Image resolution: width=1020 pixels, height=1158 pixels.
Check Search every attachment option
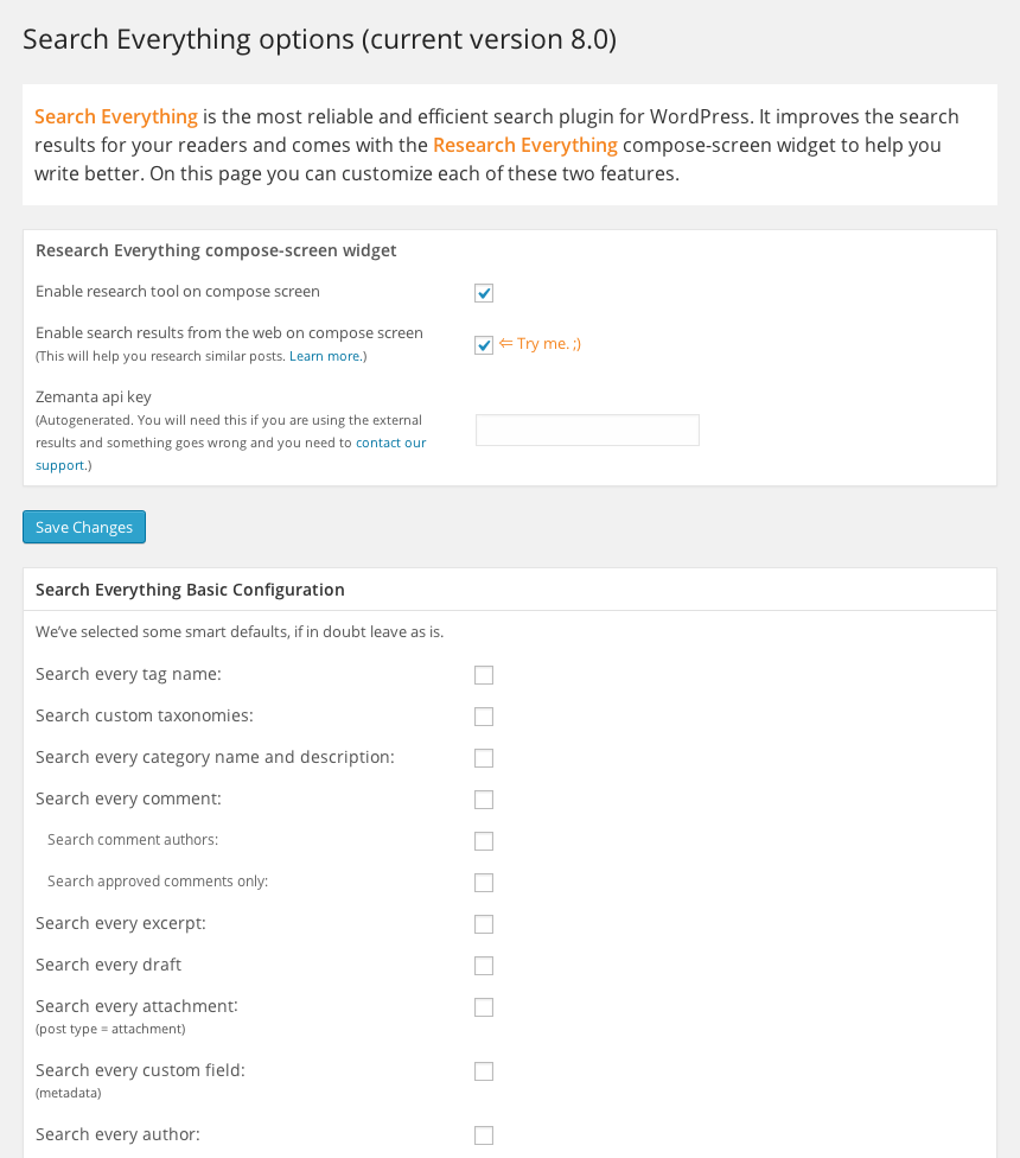[484, 1007]
